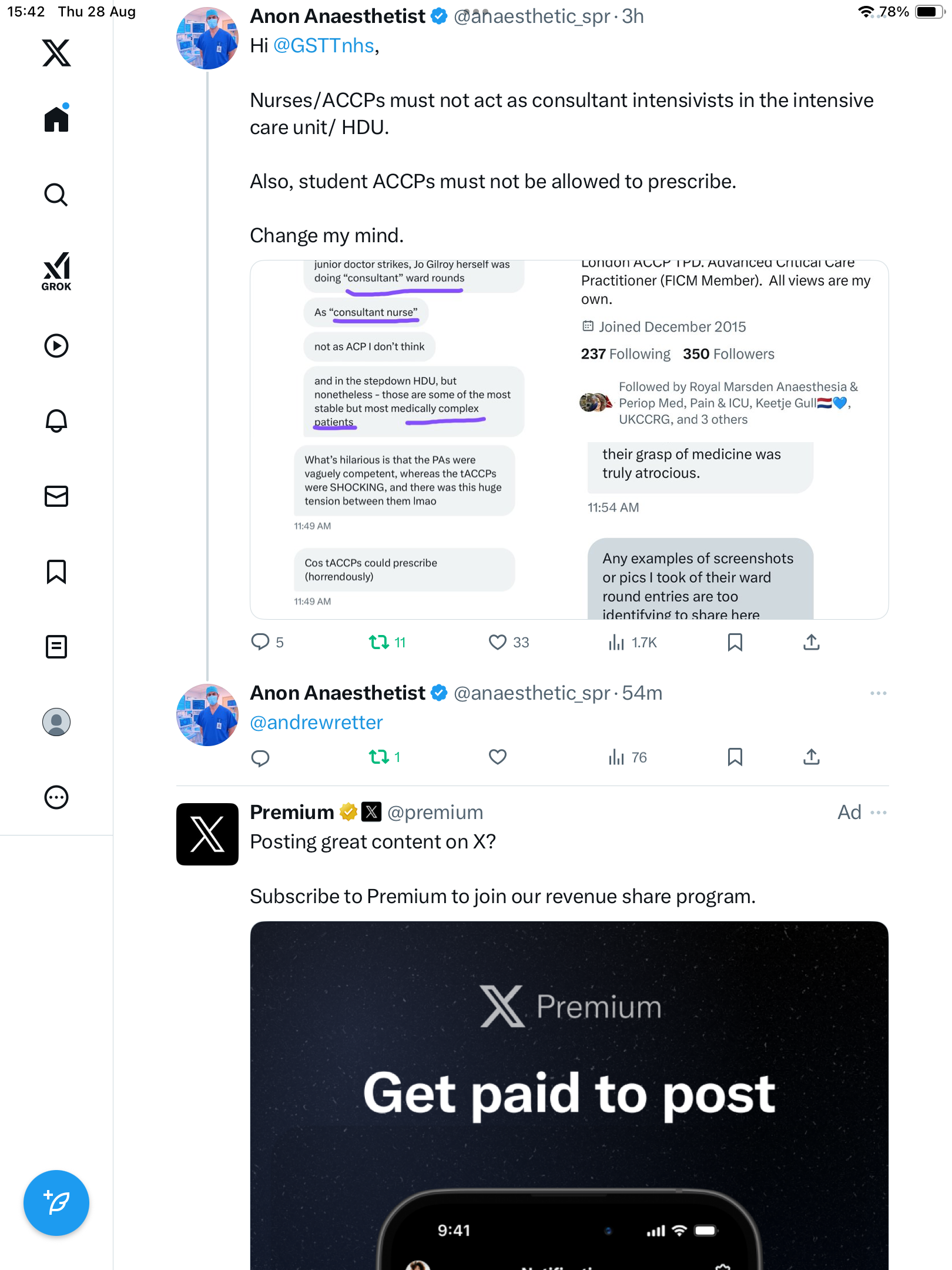
Task: Bookmark the @andrewretter reply post
Action: (x=735, y=757)
